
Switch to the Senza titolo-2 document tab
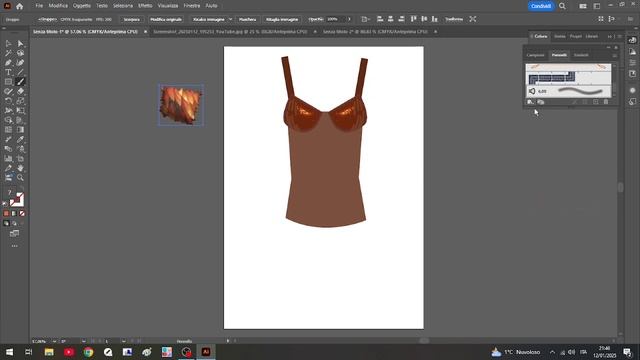tap(375, 31)
